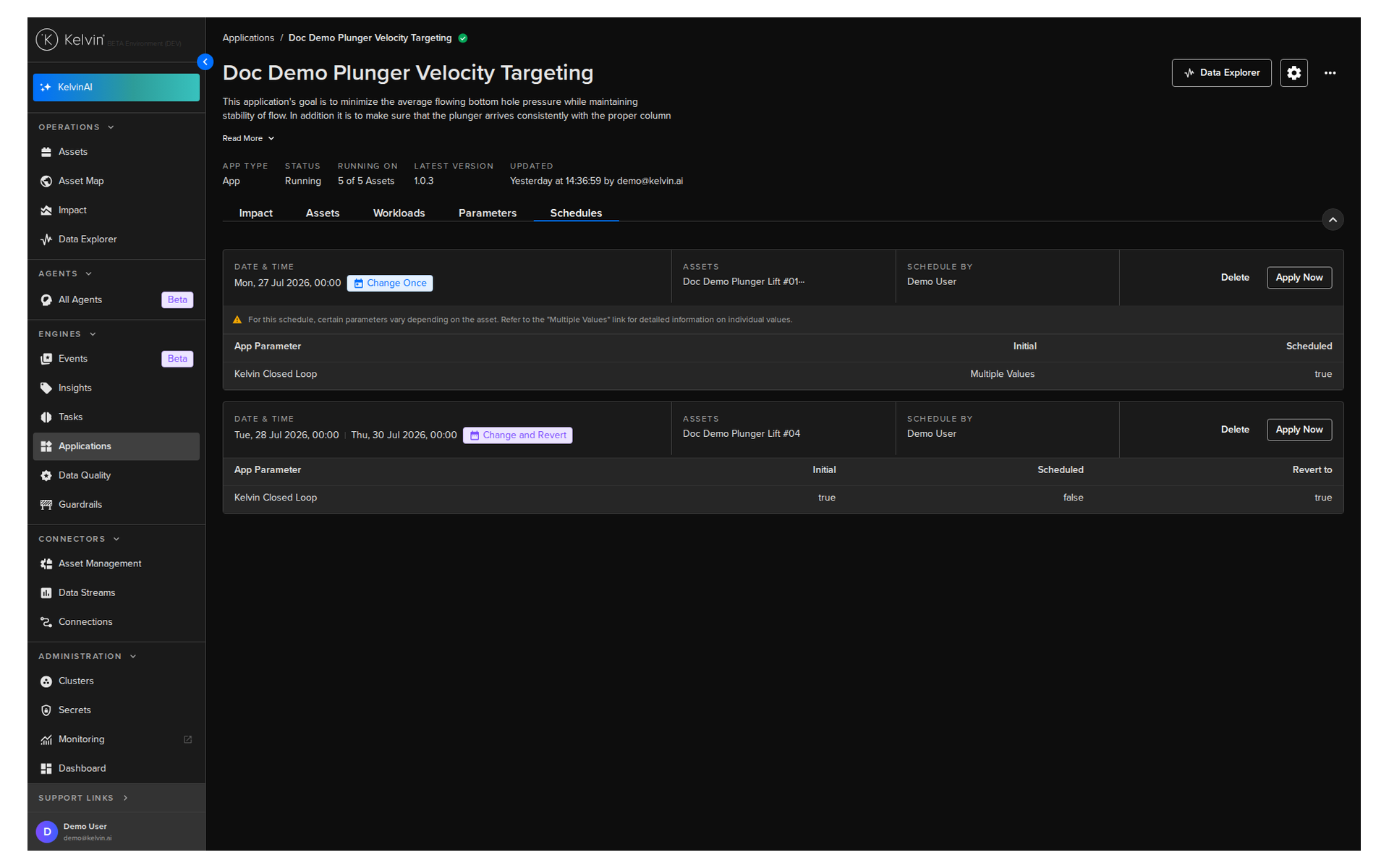This screenshot has height=868, width=1389.
Task: Open the Data Explorer button in header
Action: [1221, 73]
